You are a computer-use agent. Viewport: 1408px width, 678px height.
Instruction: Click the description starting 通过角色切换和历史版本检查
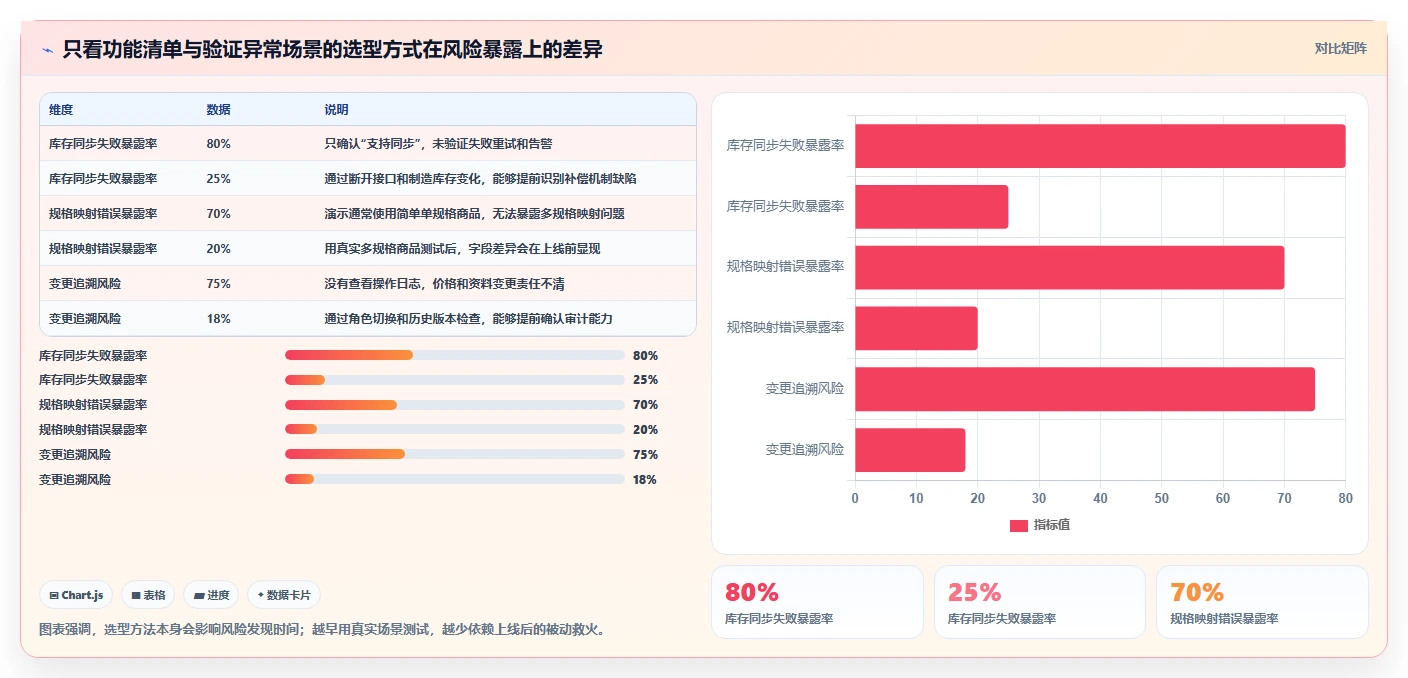tap(468, 319)
